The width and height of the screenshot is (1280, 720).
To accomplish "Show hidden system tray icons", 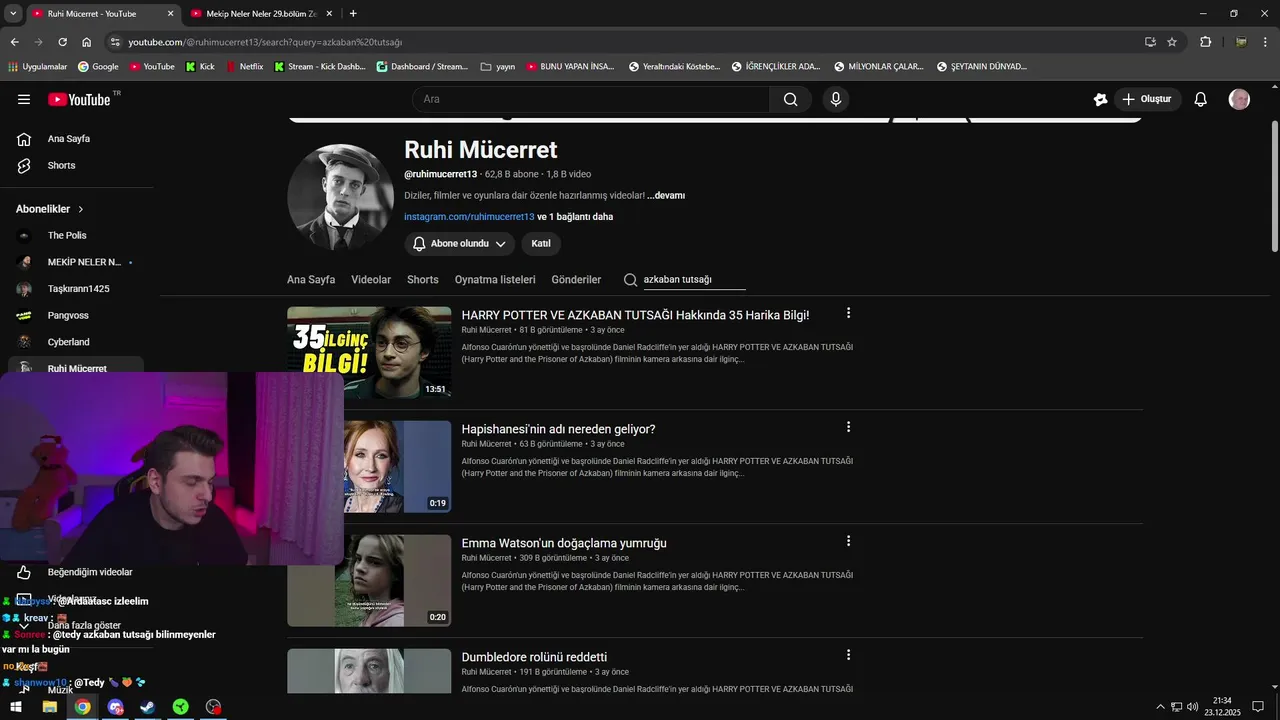I will point(1160,707).
